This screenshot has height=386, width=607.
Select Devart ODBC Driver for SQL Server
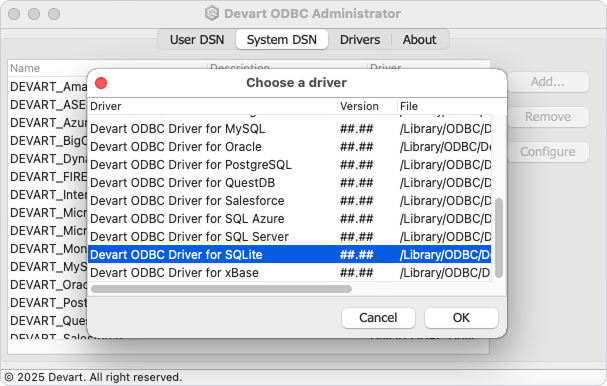click(x=289, y=237)
